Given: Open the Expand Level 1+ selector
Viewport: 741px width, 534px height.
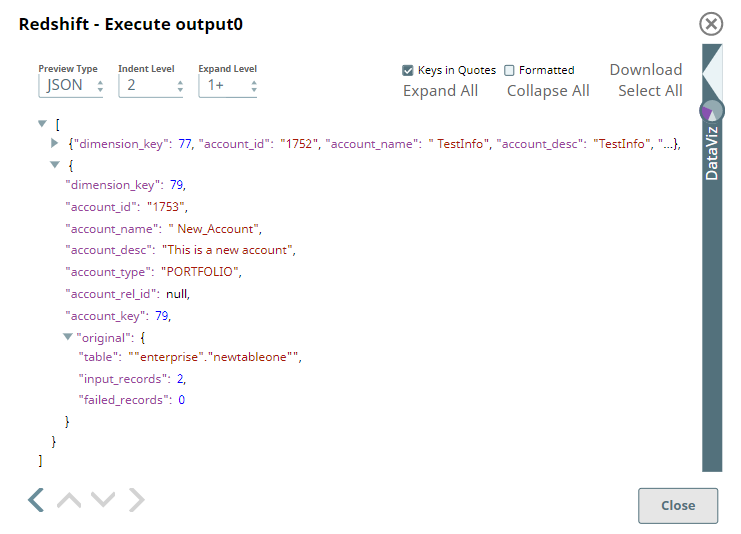Looking at the screenshot, I should point(228,86).
